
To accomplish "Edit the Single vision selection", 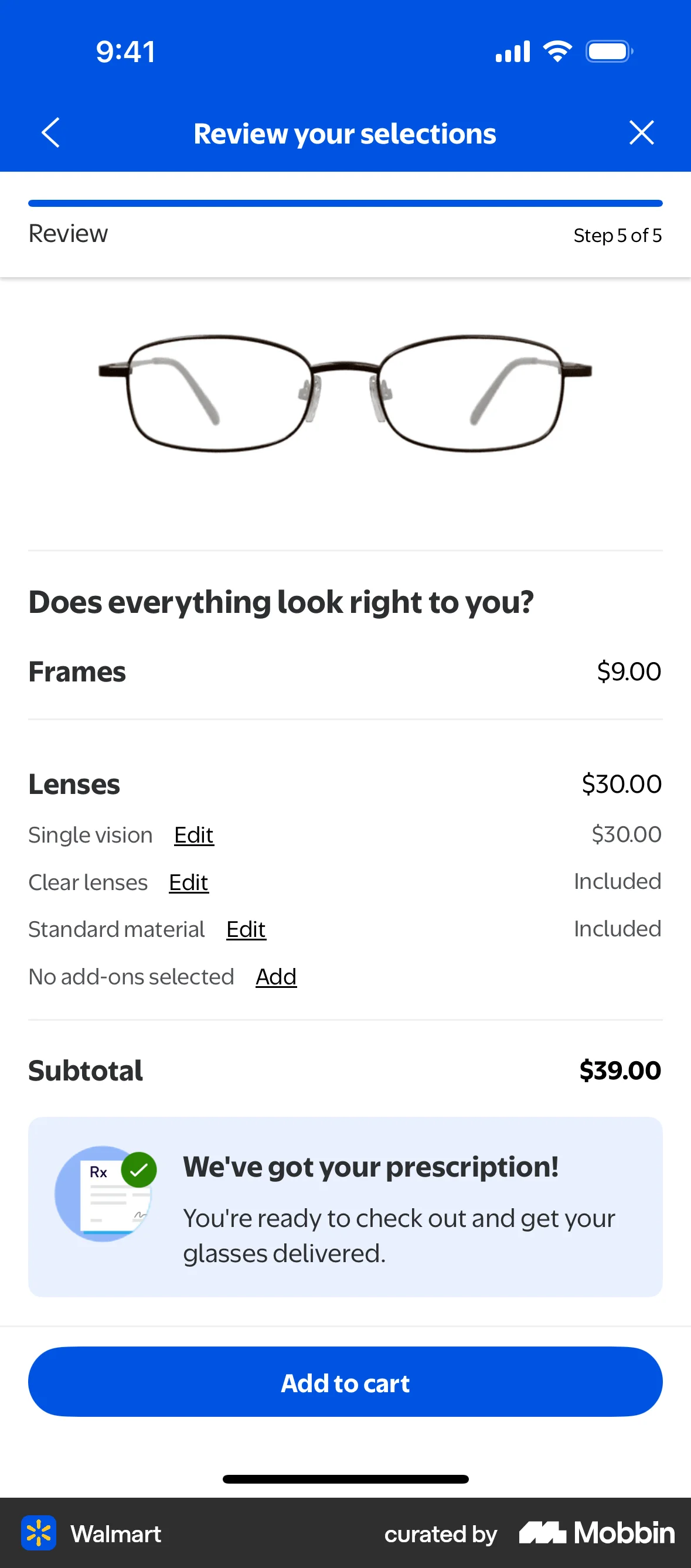I will click(x=193, y=834).
